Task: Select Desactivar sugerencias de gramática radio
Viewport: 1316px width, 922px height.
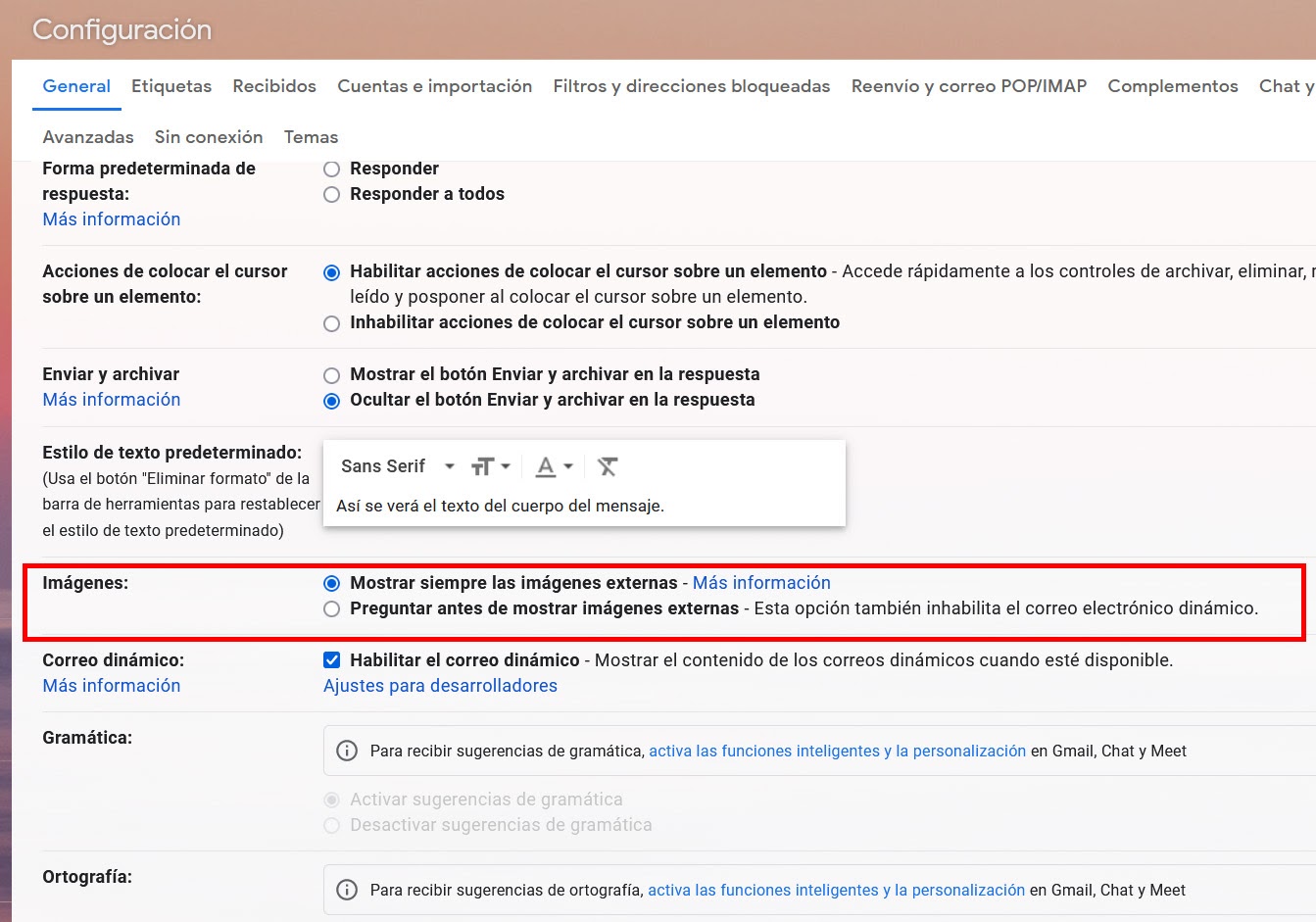Action: click(332, 825)
